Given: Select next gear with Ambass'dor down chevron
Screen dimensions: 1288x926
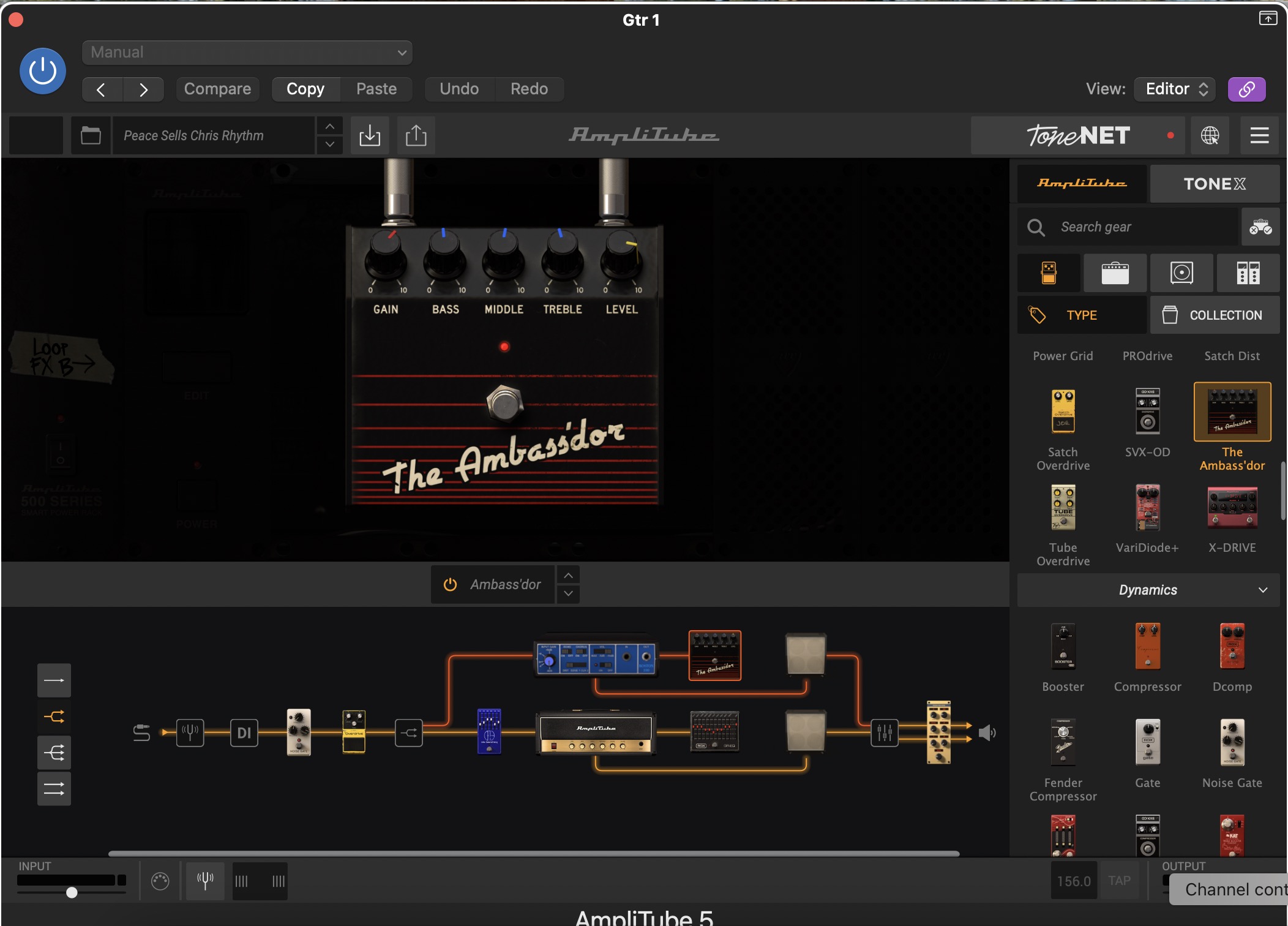Looking at the screenshot, I should (568, 593).
